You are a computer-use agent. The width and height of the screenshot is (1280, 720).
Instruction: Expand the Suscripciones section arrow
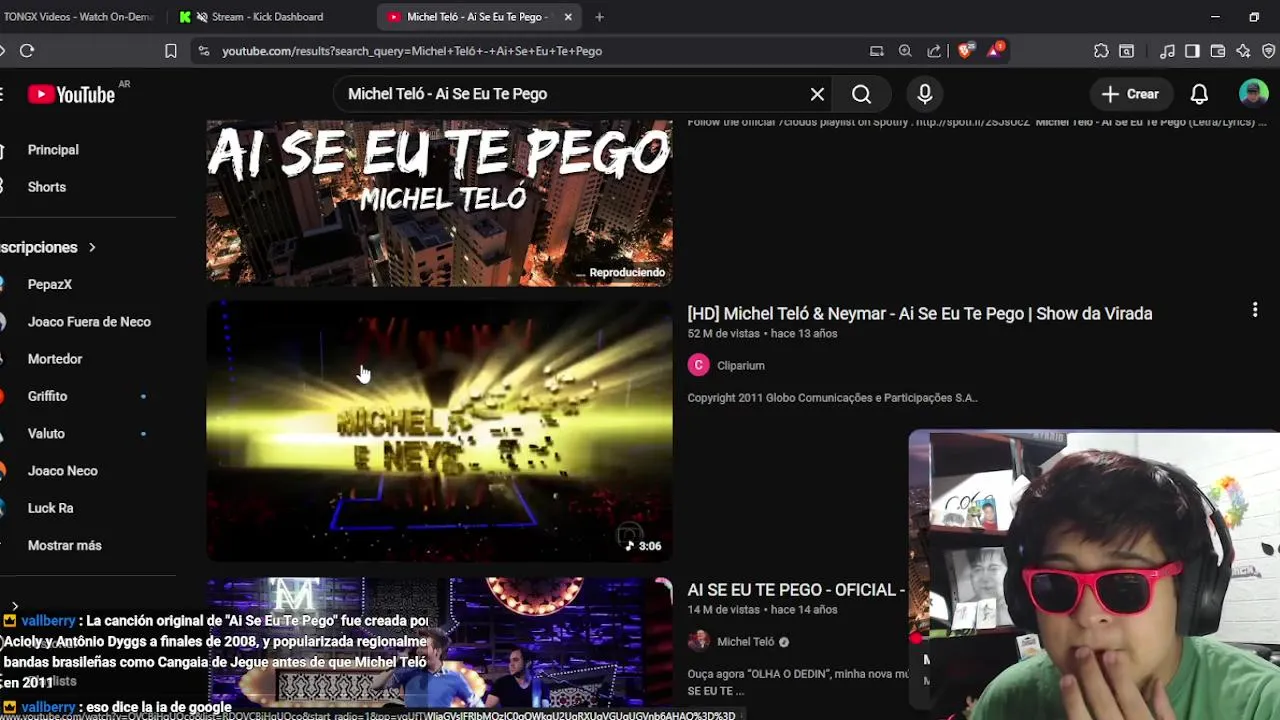tap(92, 247)
